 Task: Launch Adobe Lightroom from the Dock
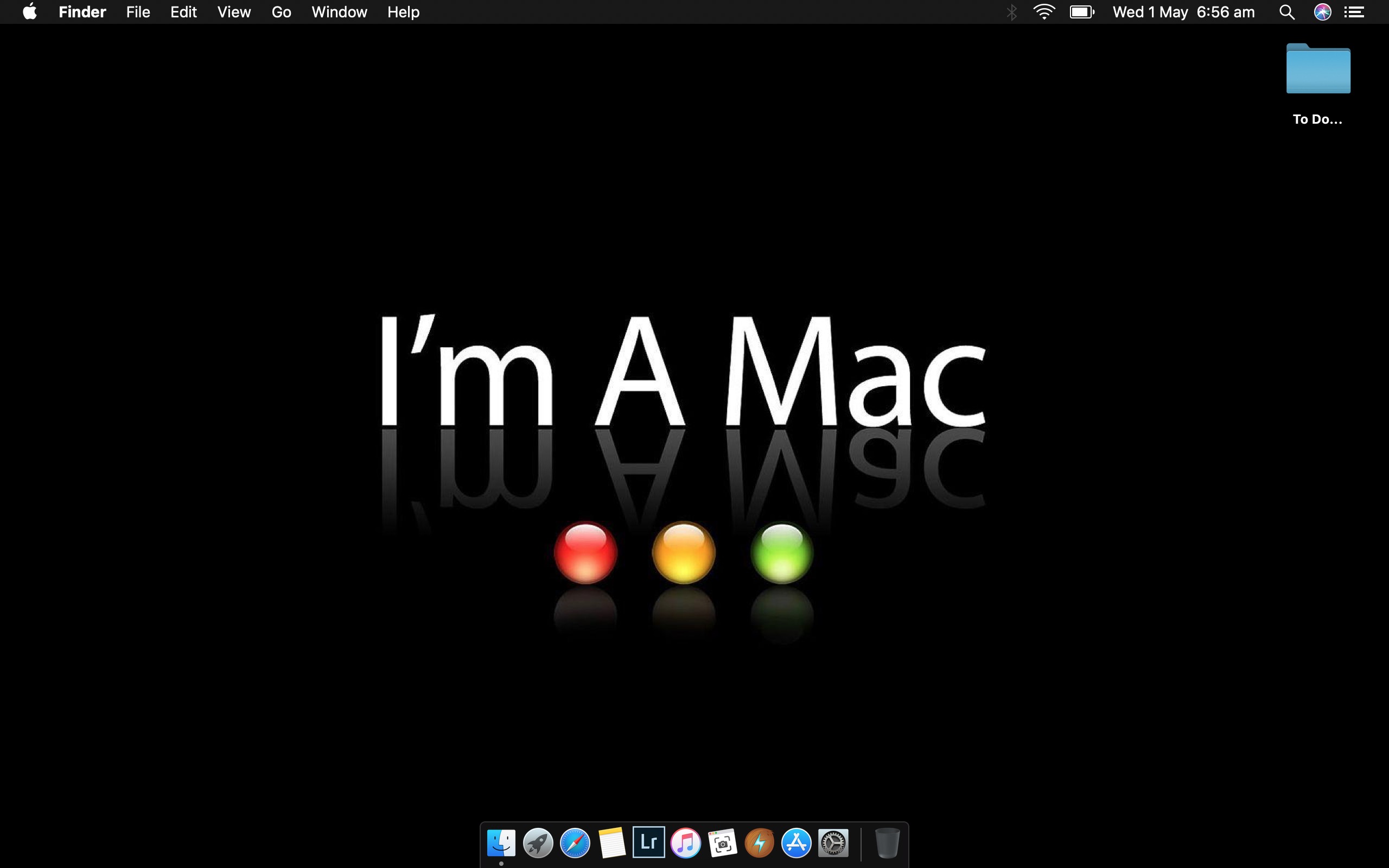[x=648, y=842]
